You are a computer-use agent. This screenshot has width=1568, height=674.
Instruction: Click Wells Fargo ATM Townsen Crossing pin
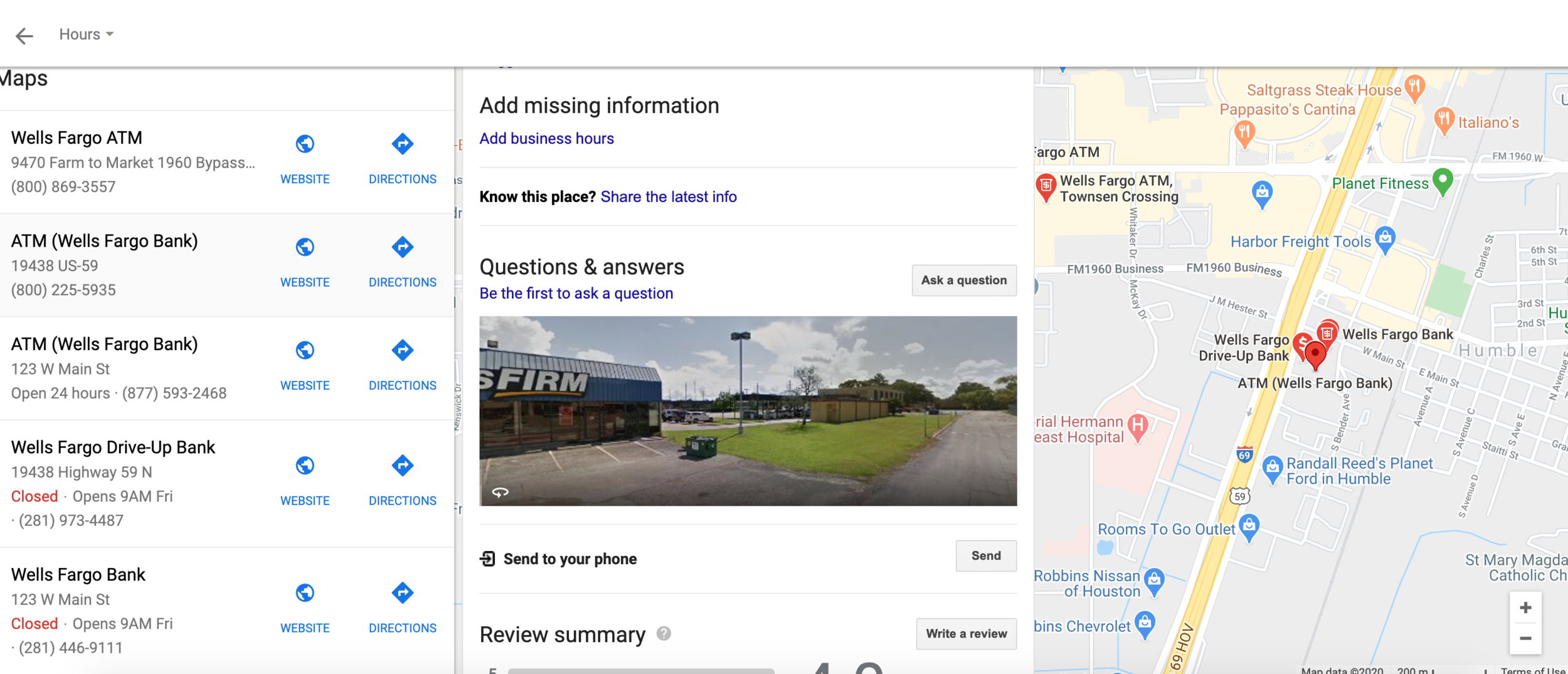click(x=1046, y=187)
